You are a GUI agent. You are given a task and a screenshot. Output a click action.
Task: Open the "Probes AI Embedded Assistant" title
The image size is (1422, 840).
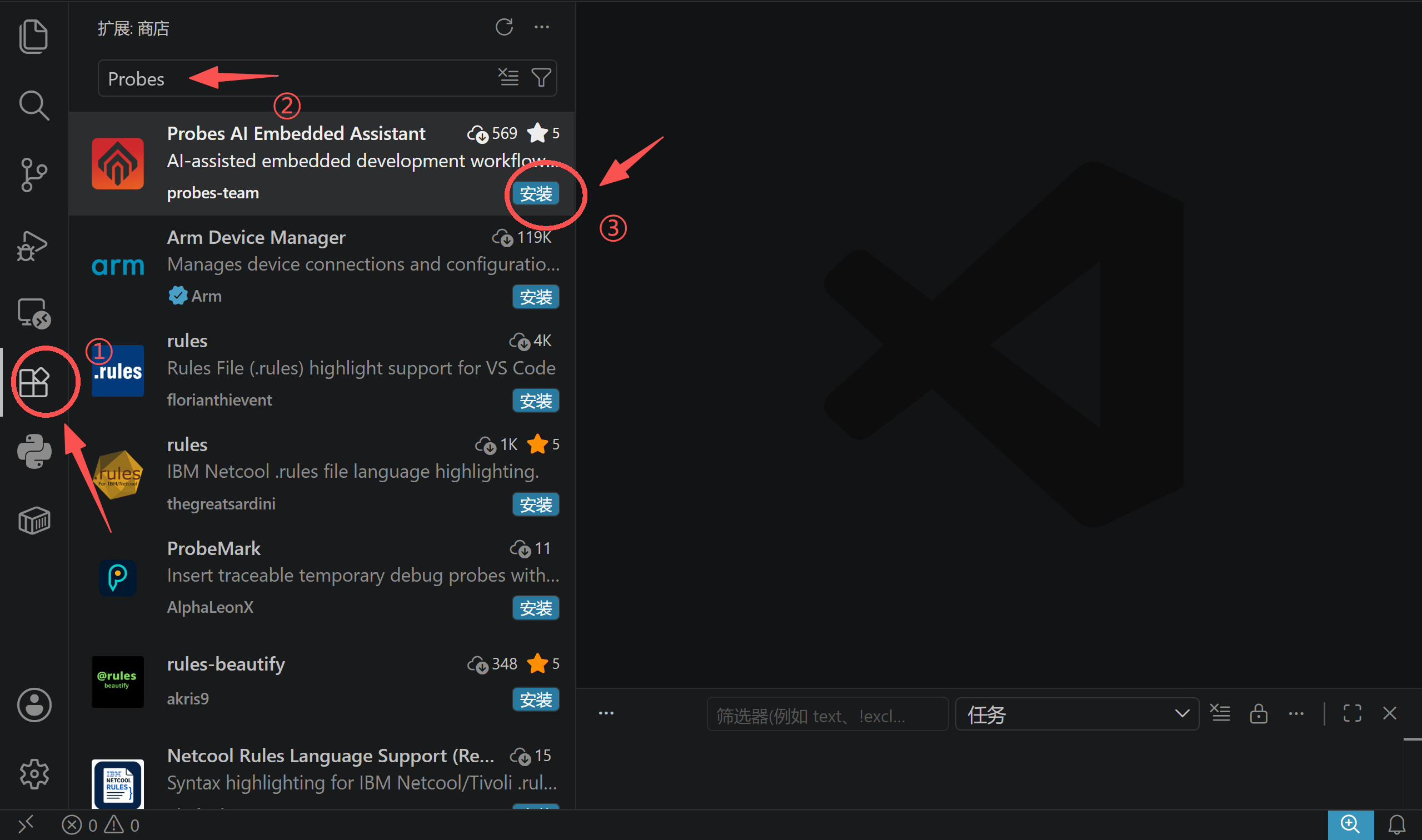tap(296, 133)
